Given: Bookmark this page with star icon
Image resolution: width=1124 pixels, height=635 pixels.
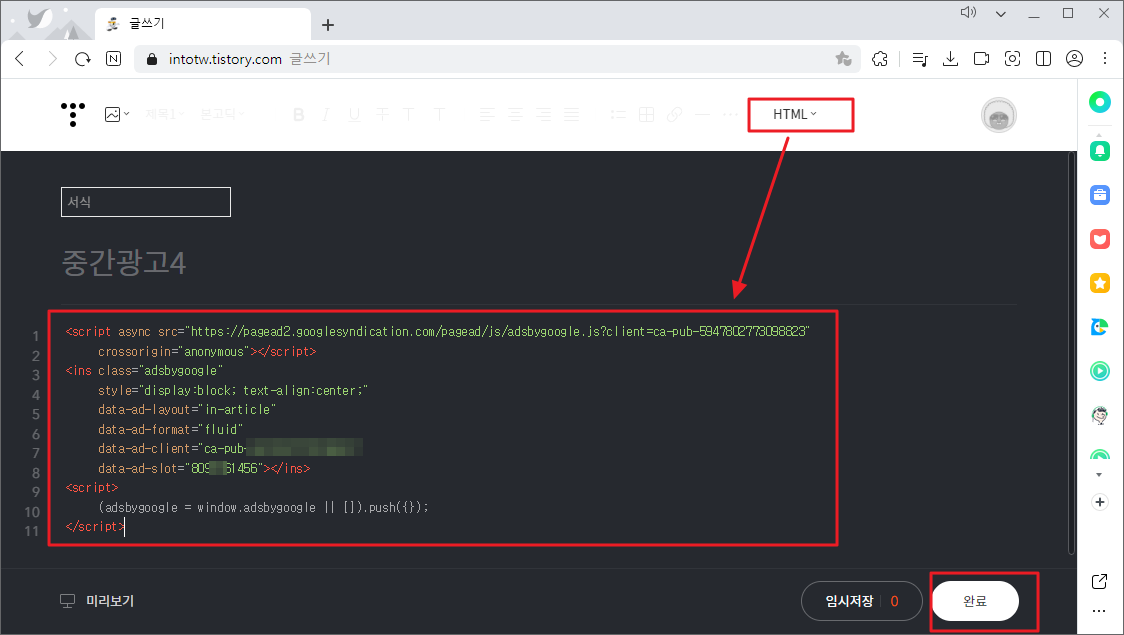Looking at the screenshot, I should pyautogui.click(x=843, y=59).
